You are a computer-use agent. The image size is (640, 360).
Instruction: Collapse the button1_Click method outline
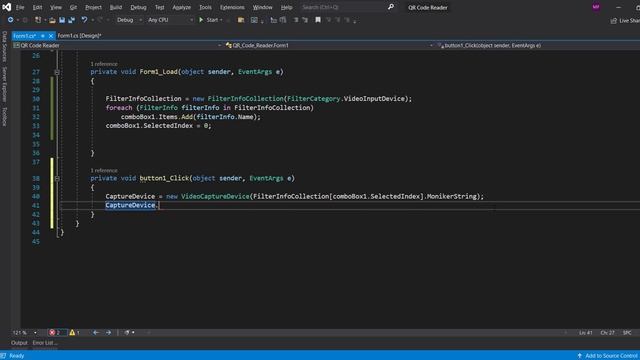pyautogui.click(x=57, y=179)
